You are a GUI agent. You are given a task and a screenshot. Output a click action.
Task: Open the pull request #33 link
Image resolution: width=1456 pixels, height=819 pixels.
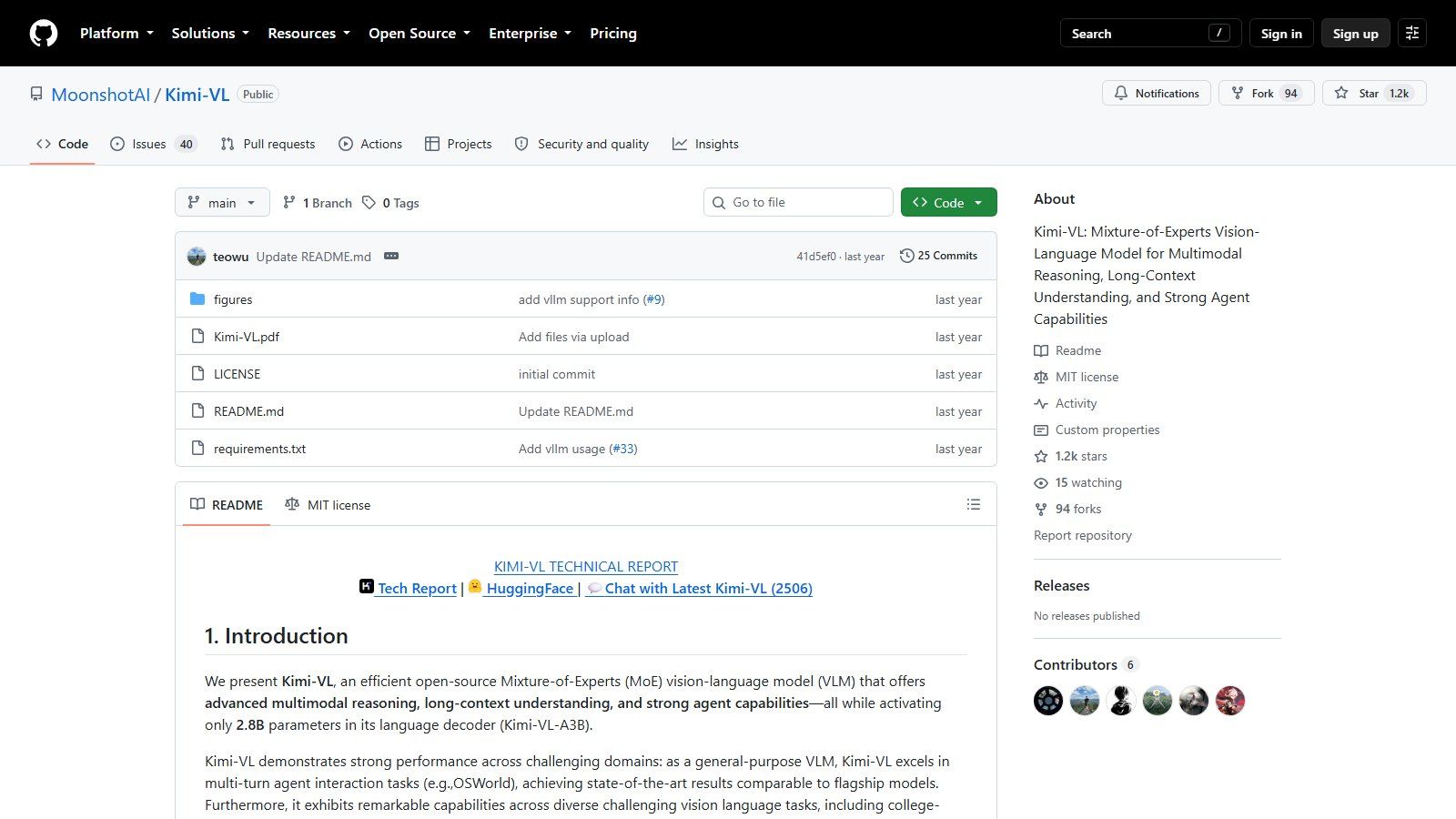coord(624,449)
